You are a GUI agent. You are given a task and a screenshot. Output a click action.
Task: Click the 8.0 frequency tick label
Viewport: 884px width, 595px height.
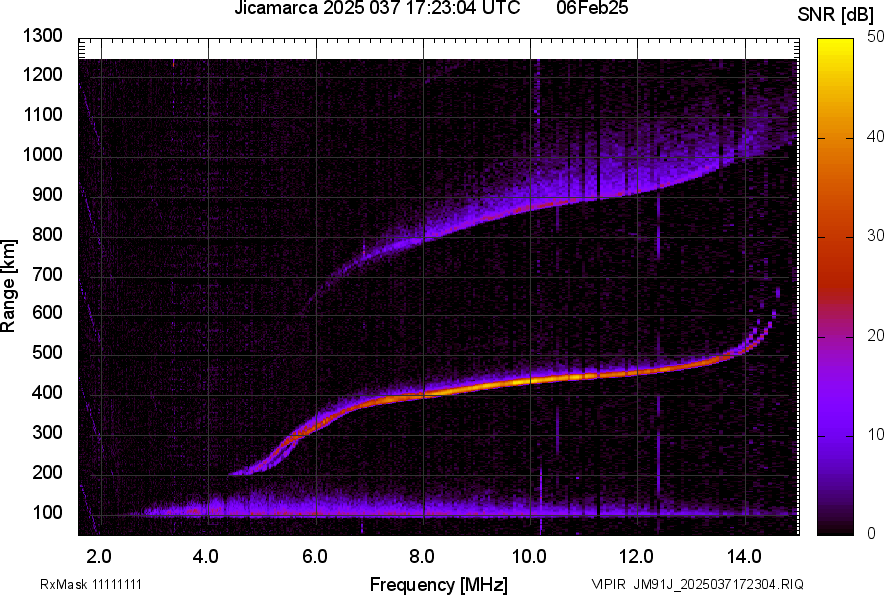tap(422, 557)
